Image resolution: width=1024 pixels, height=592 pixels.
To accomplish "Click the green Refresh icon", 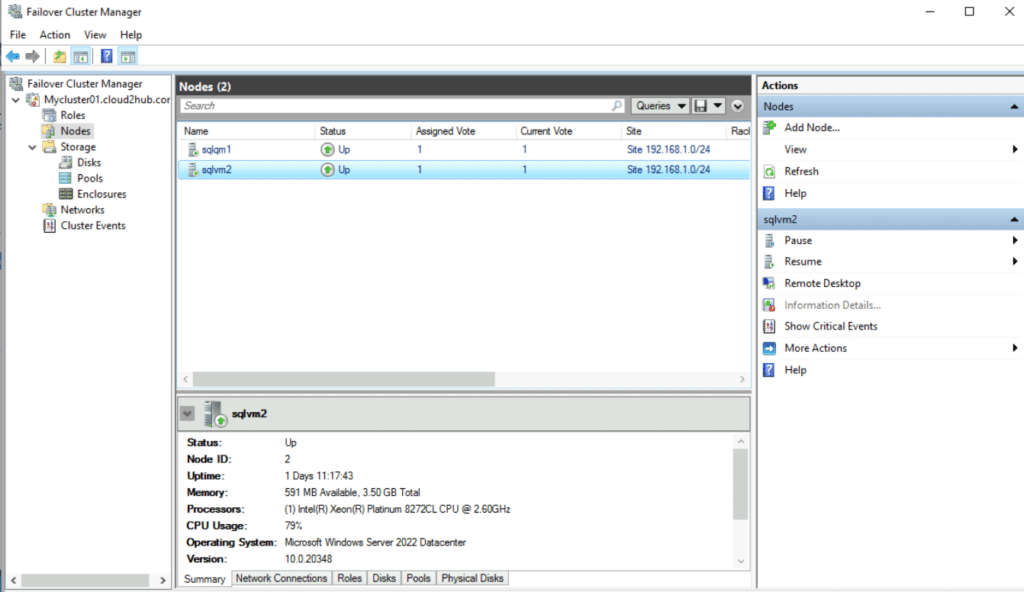I will tap(769, 171).
